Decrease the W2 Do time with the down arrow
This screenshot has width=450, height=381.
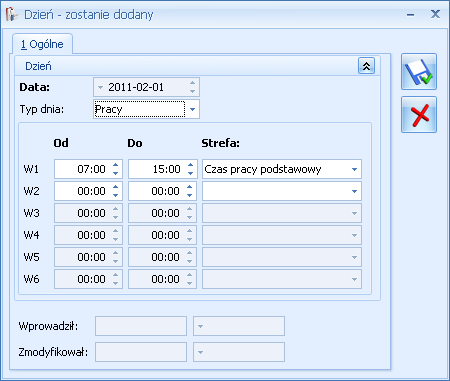189,195
